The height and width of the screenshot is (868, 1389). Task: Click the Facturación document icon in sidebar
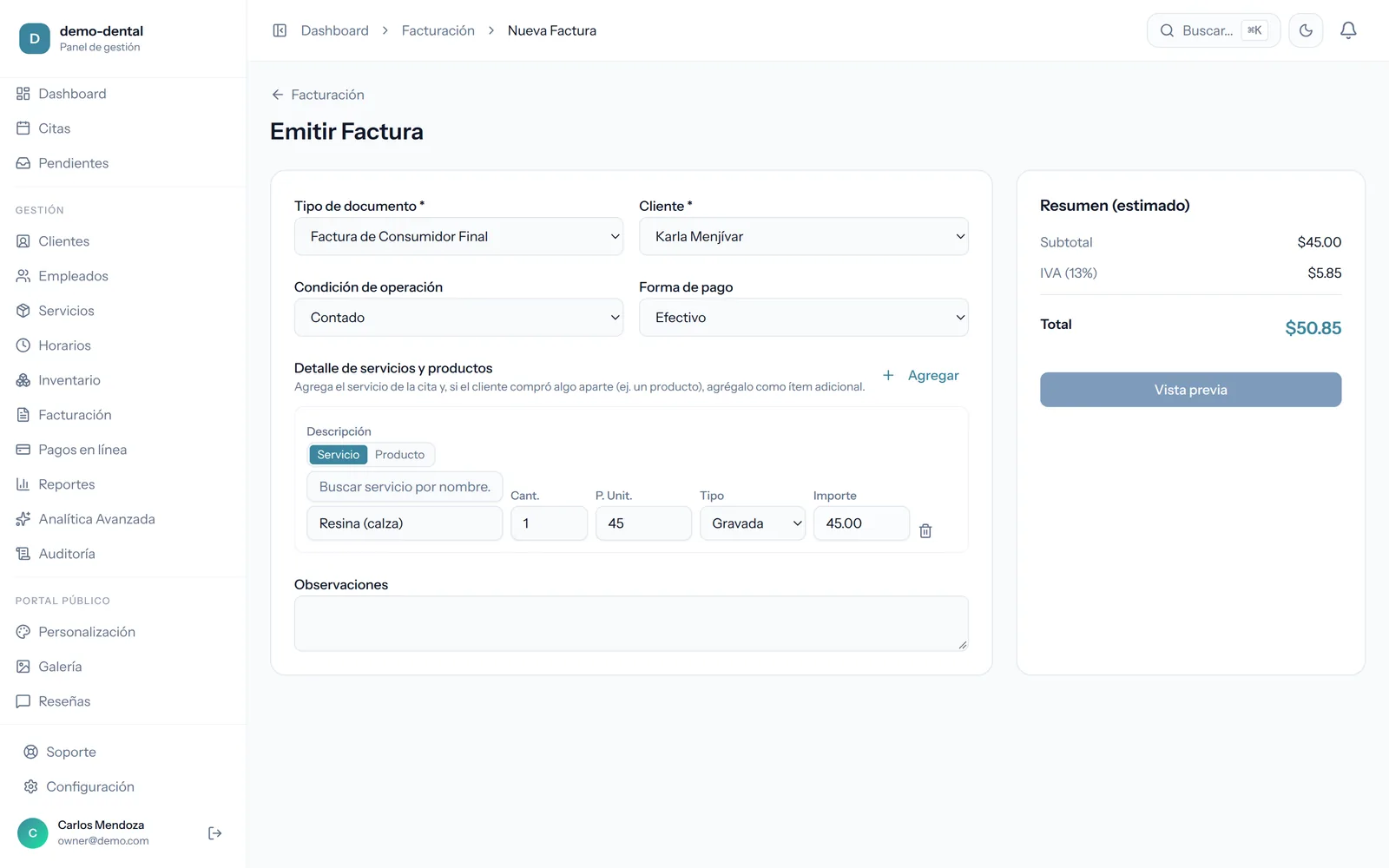(x=23, y=415)
